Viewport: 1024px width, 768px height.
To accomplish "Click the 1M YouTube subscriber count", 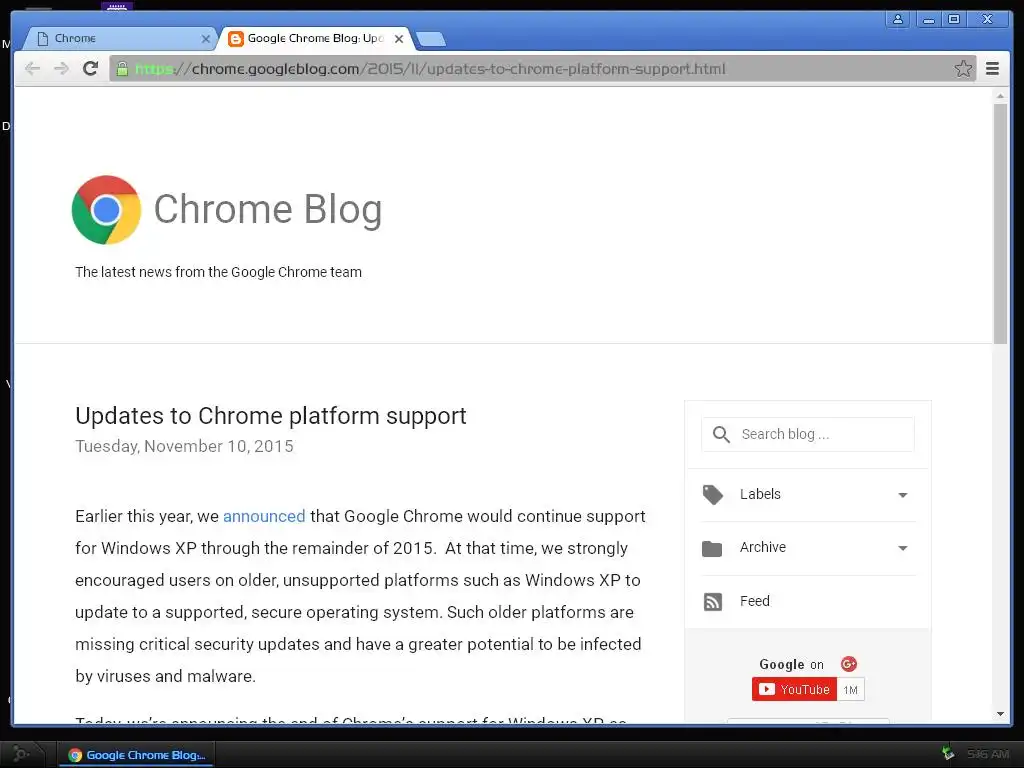I will pyautogui.click(x=850, y=690).
